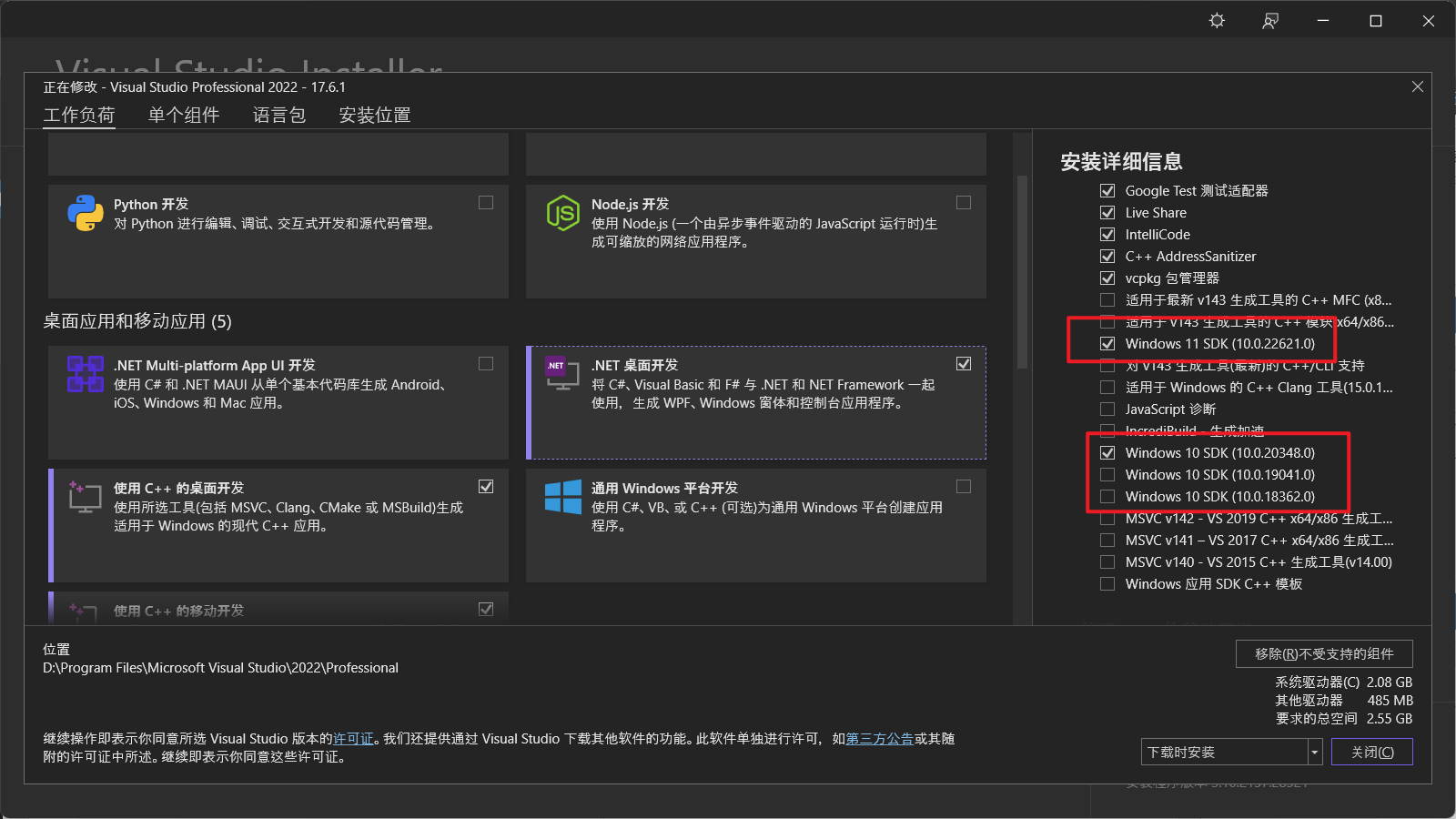Click the .NET MAUI workload icon
The image size is (1456, 819).
(x=85, y=374)
